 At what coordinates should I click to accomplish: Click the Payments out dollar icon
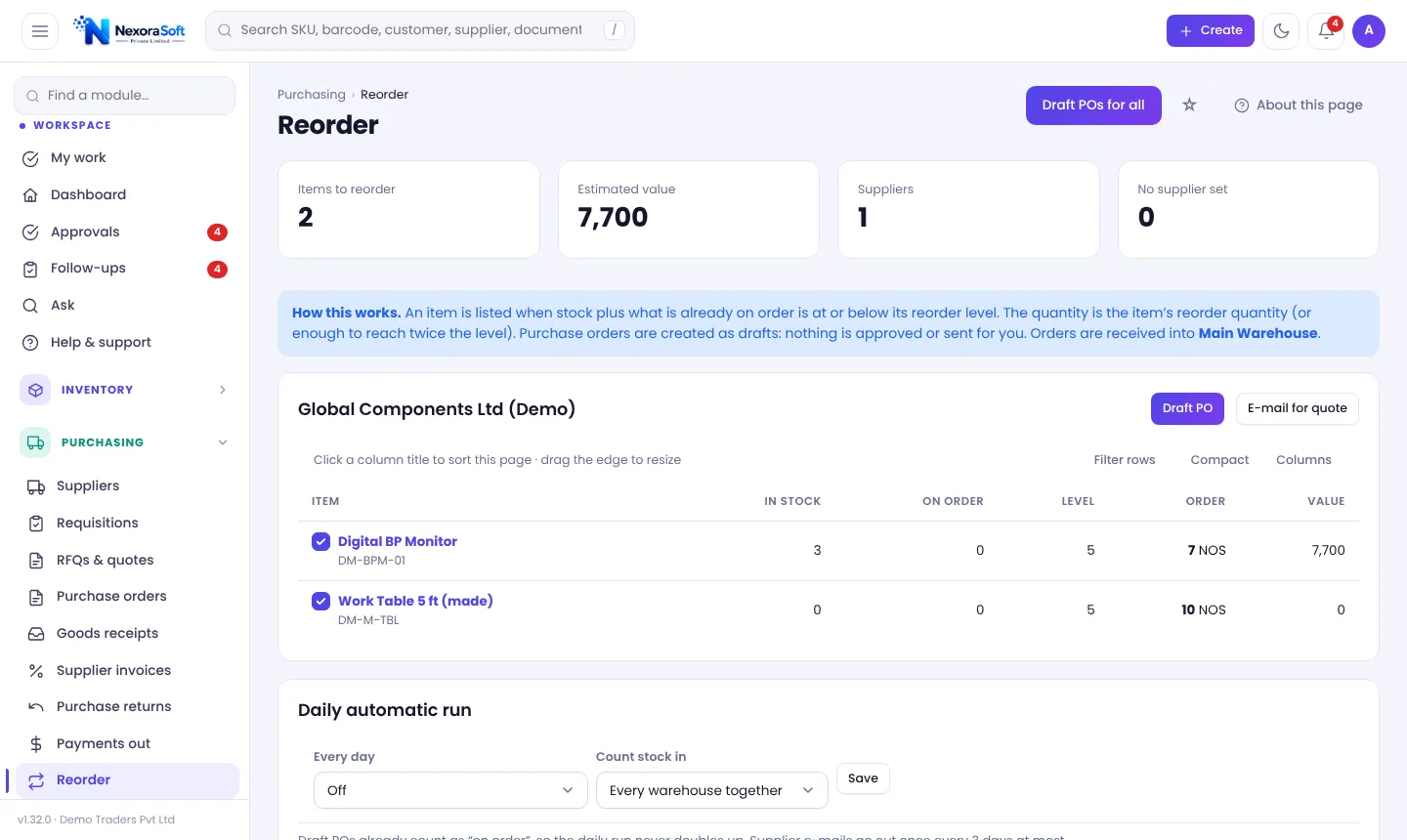(x=36, y=743)
